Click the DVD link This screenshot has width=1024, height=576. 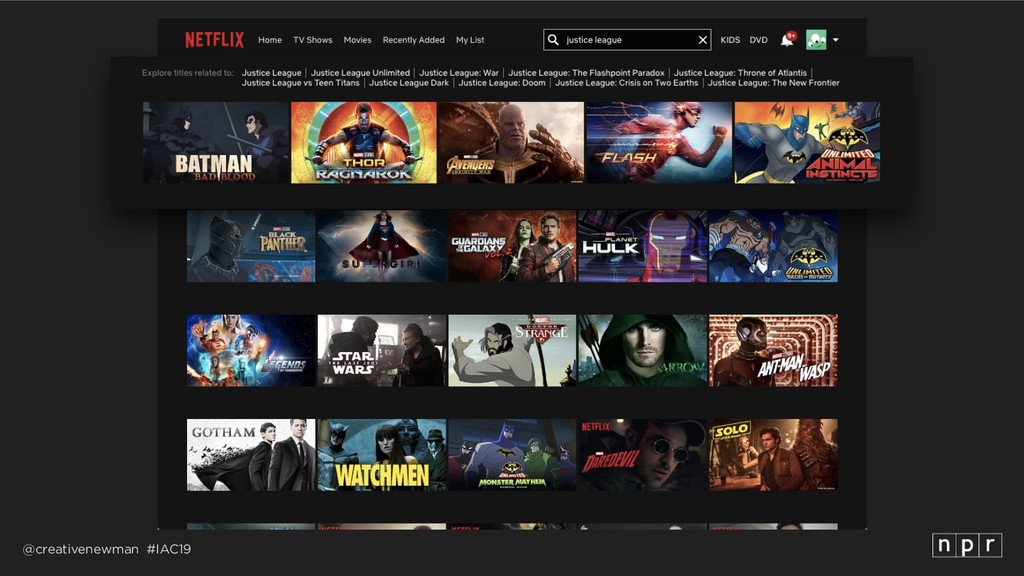[758, 40]
